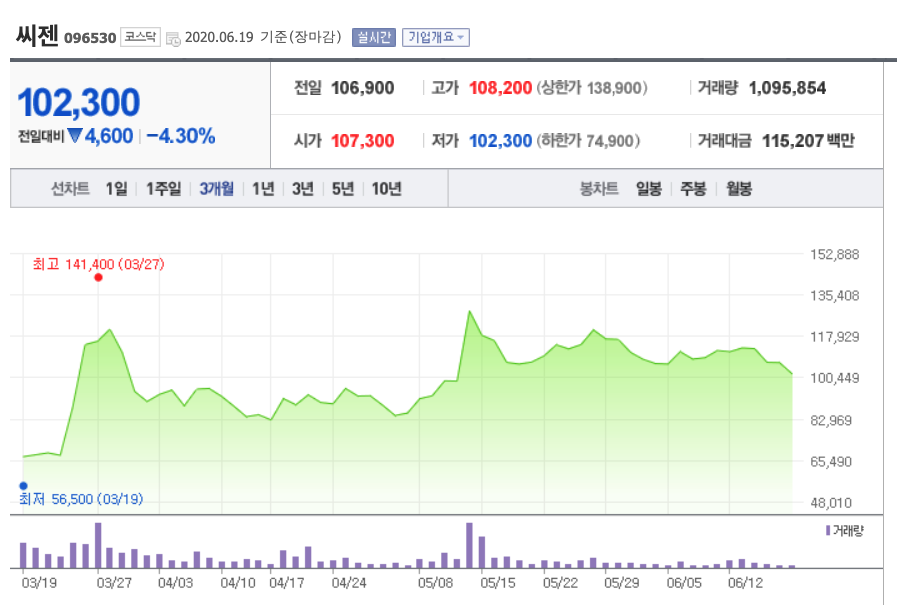Click the 실시간 real-time button
The image size is (897, 605).
coord(374,37)
